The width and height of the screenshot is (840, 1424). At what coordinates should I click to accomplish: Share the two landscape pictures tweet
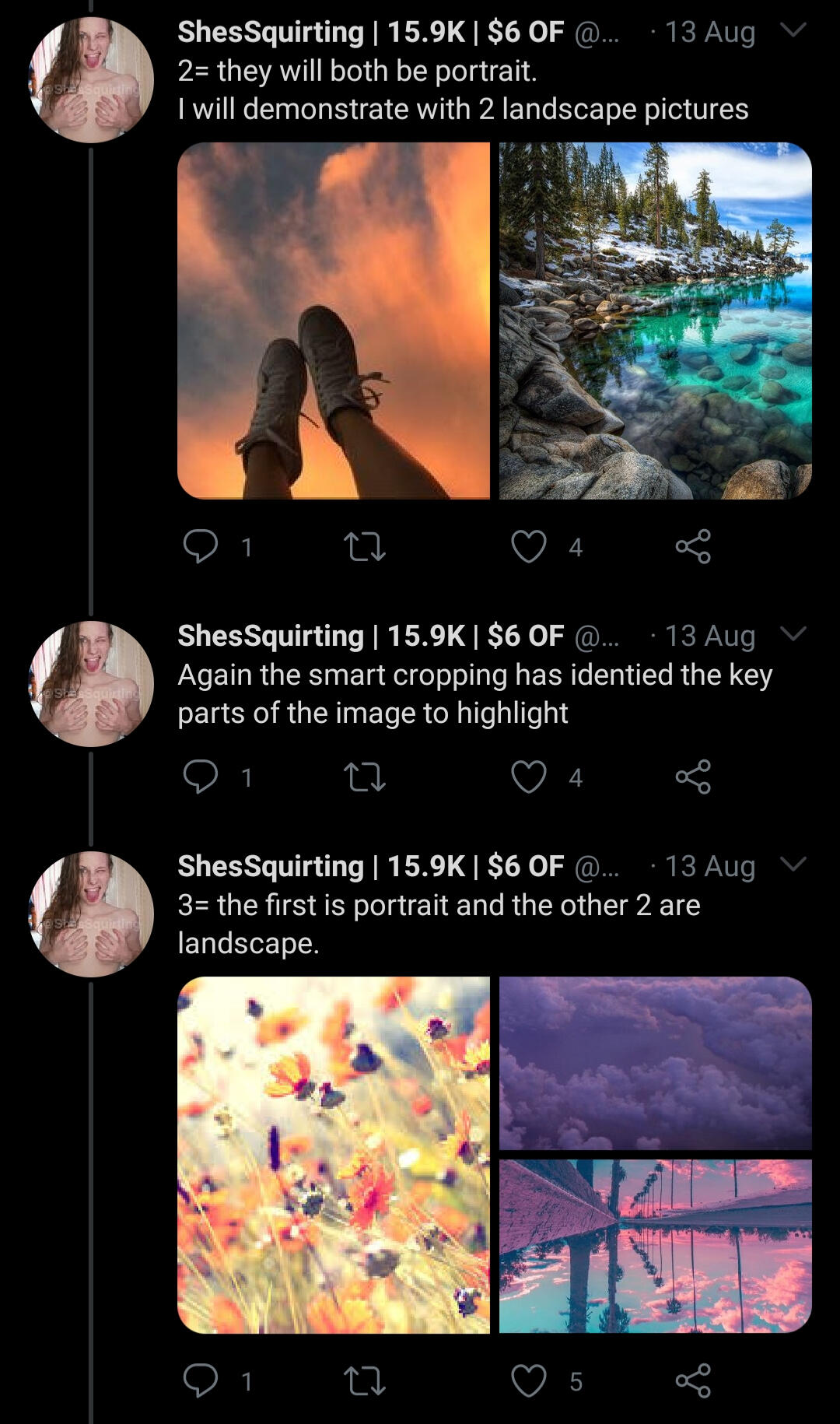pyautogui.click(x=693, y=546)
